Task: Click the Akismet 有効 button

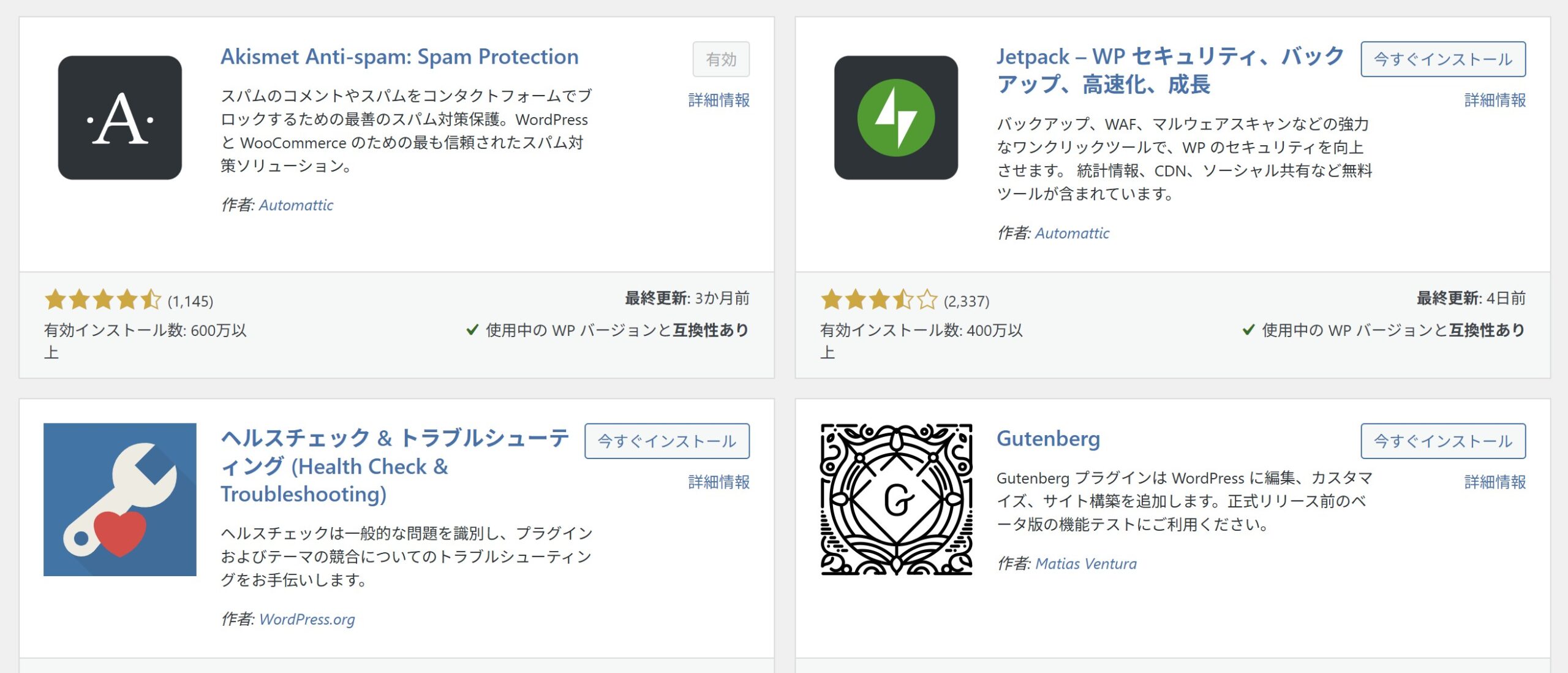Action: pyautogui.click(x=720, y=59)
